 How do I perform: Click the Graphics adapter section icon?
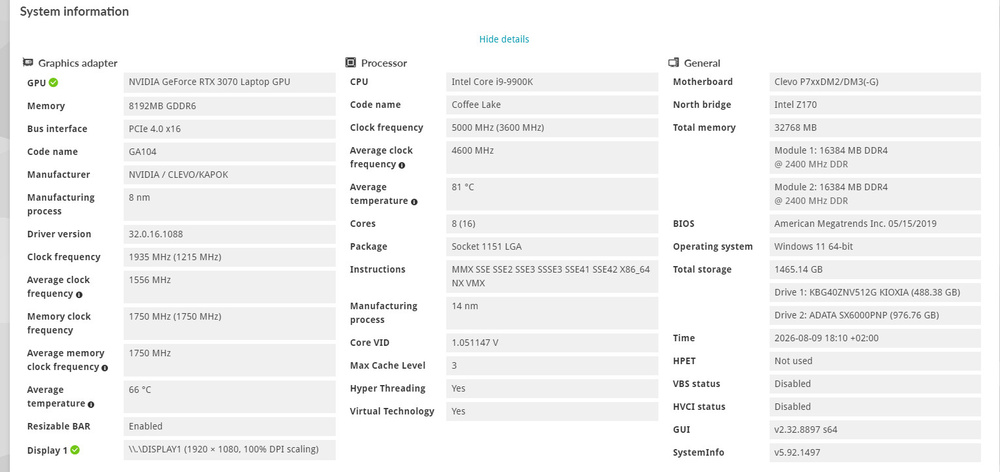pyautogui.click(x=27, y=63)
